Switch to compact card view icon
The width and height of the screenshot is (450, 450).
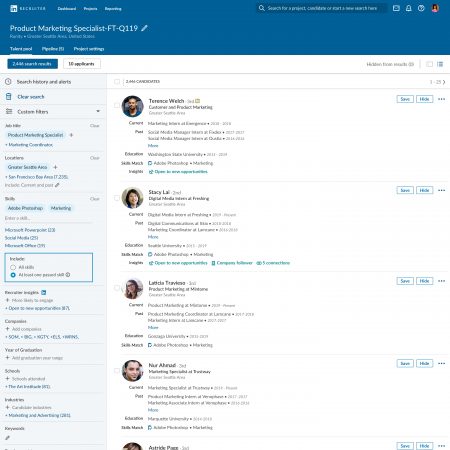[429, 64]
